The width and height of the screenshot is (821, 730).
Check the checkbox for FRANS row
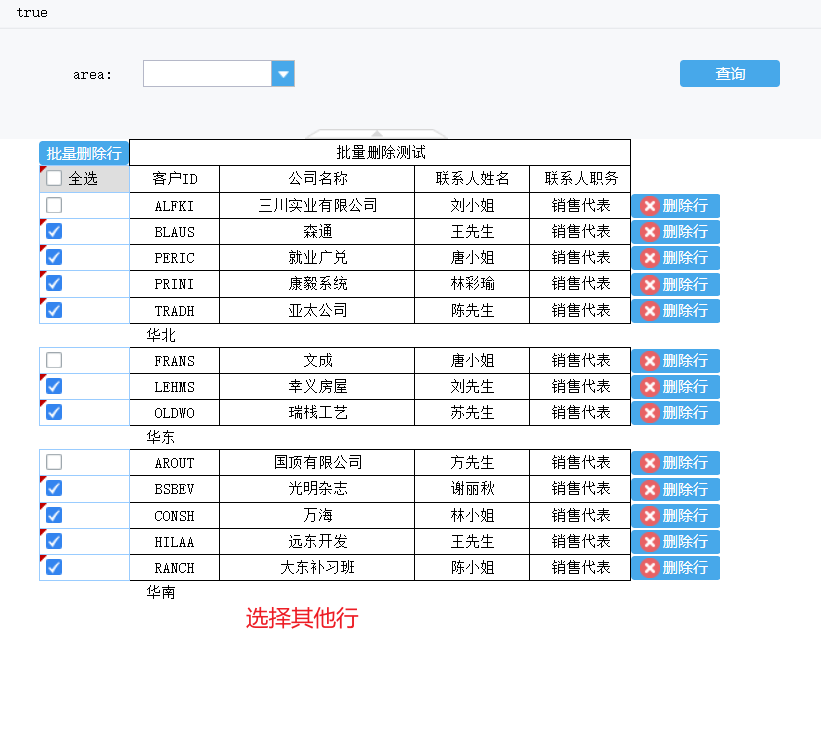[x=54, y=360]
